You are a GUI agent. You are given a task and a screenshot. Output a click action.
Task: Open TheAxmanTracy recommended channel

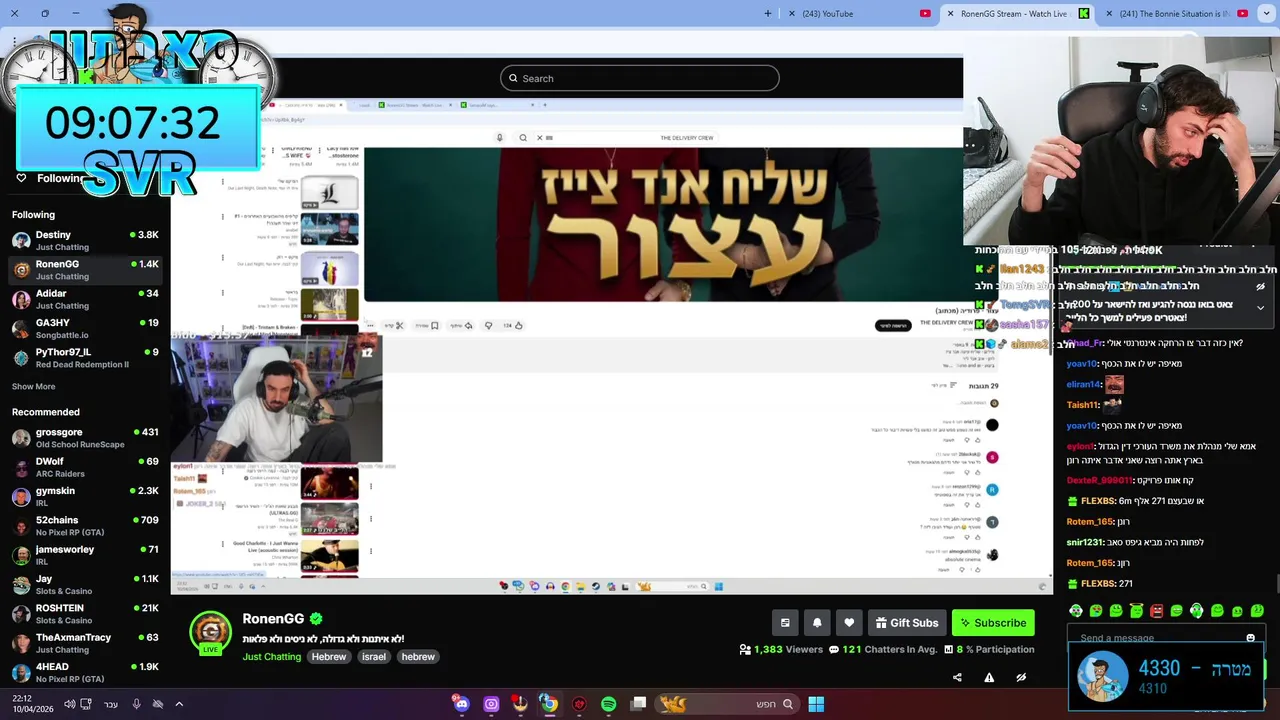click(85, 643)
